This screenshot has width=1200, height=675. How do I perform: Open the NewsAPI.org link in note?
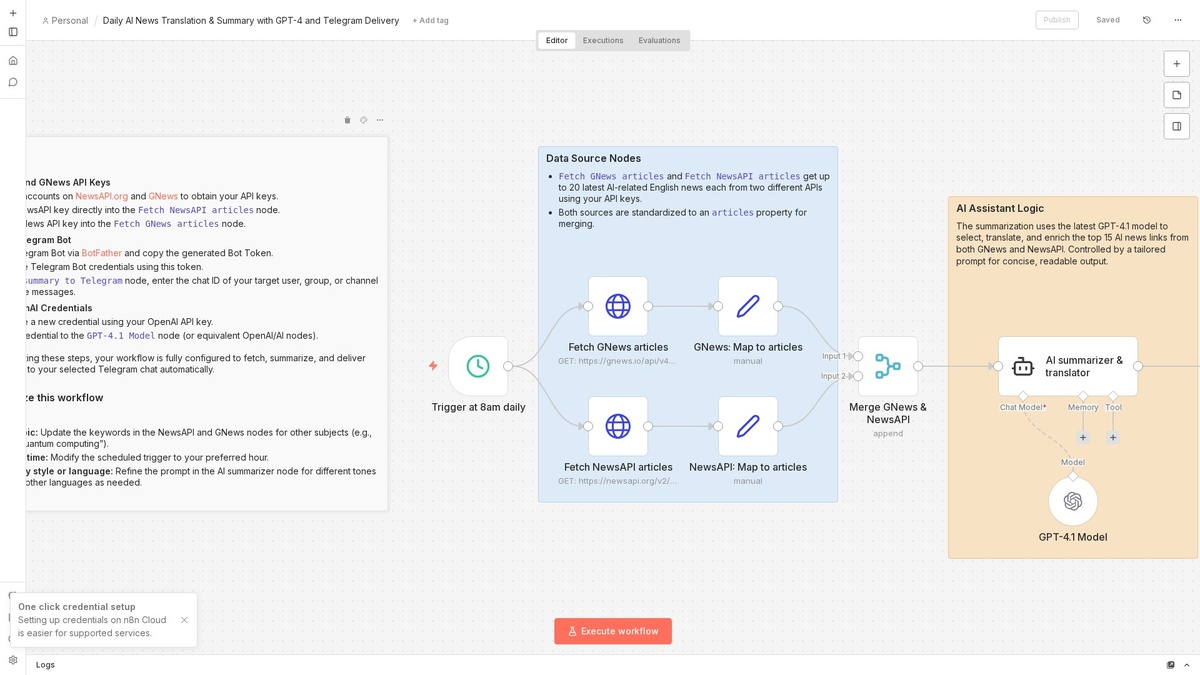tap(102, 196)
